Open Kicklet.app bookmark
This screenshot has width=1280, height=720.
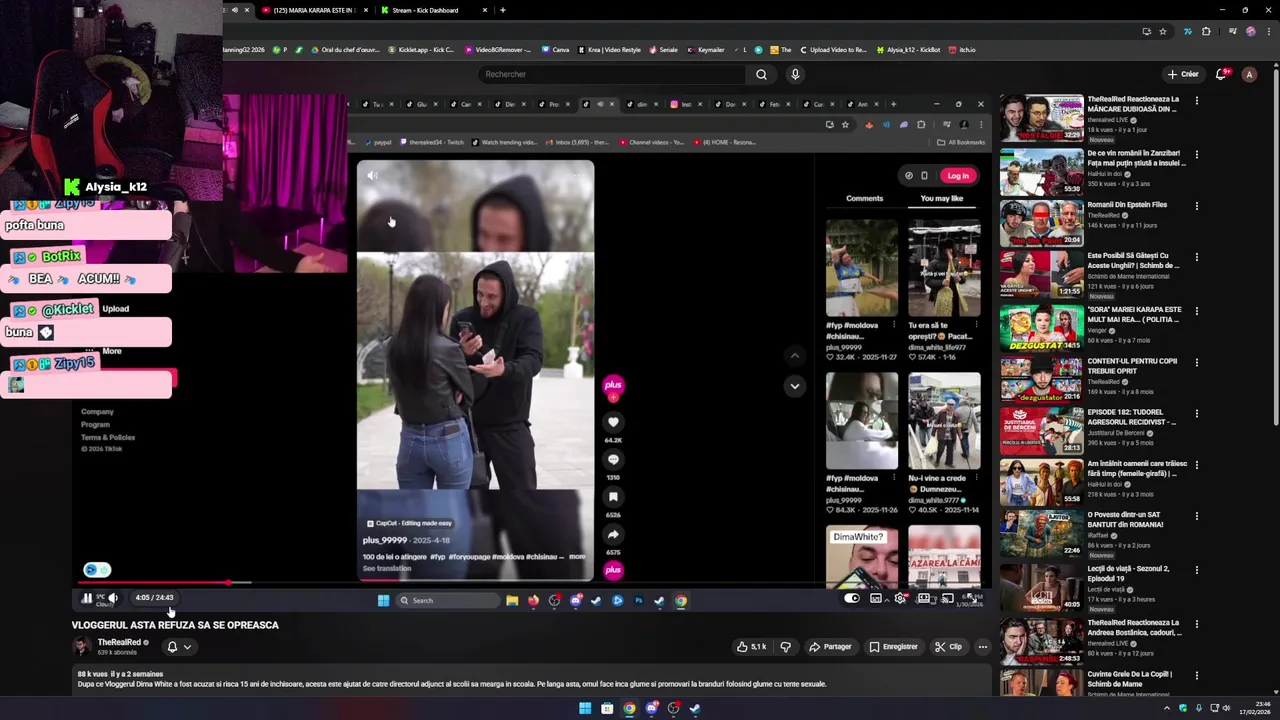coord(420,49)
